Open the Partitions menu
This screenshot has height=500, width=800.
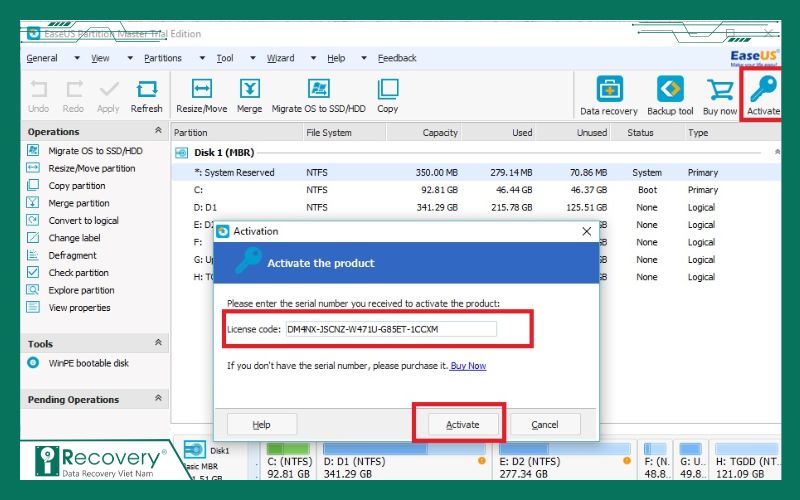point(163,58)
